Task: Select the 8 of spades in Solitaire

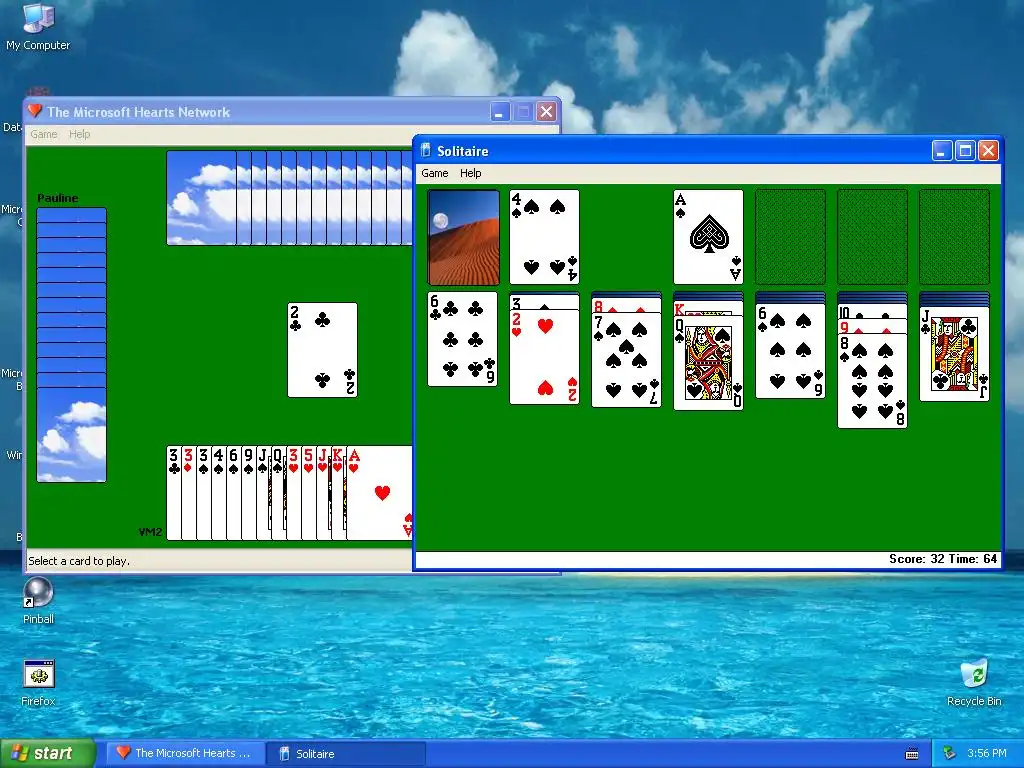Action: point(872,381)
